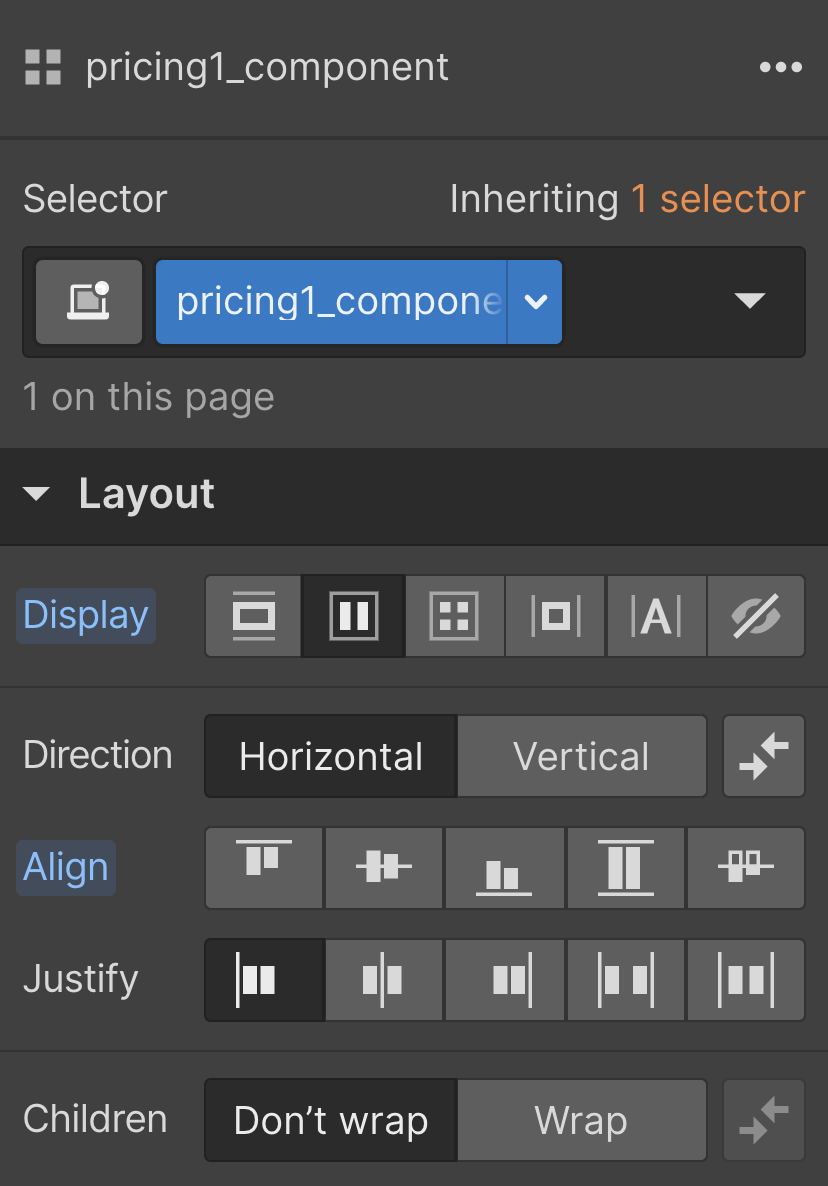
Task: Choose Horizontal direction
Action: 331,756
